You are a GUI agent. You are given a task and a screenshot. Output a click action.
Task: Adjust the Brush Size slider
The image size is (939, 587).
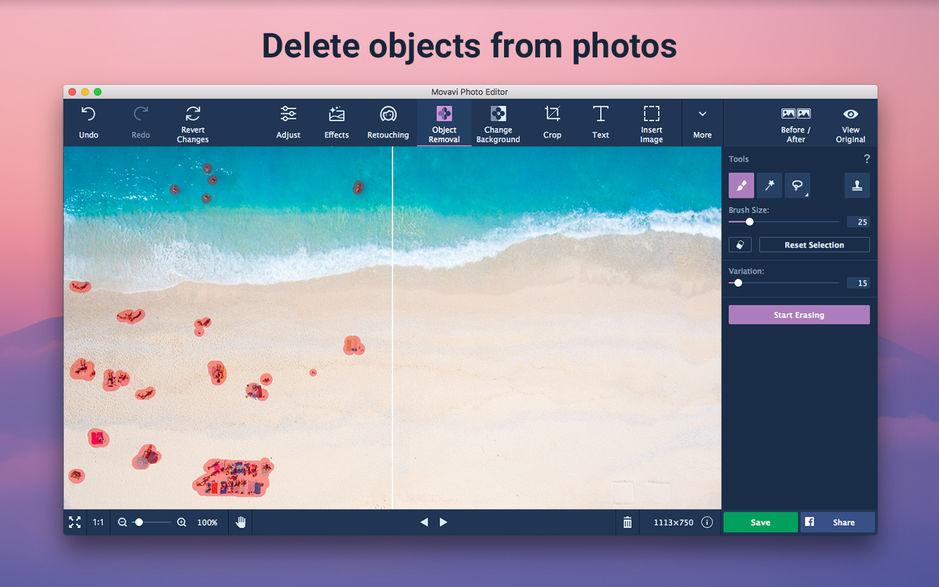click(748, 222)
